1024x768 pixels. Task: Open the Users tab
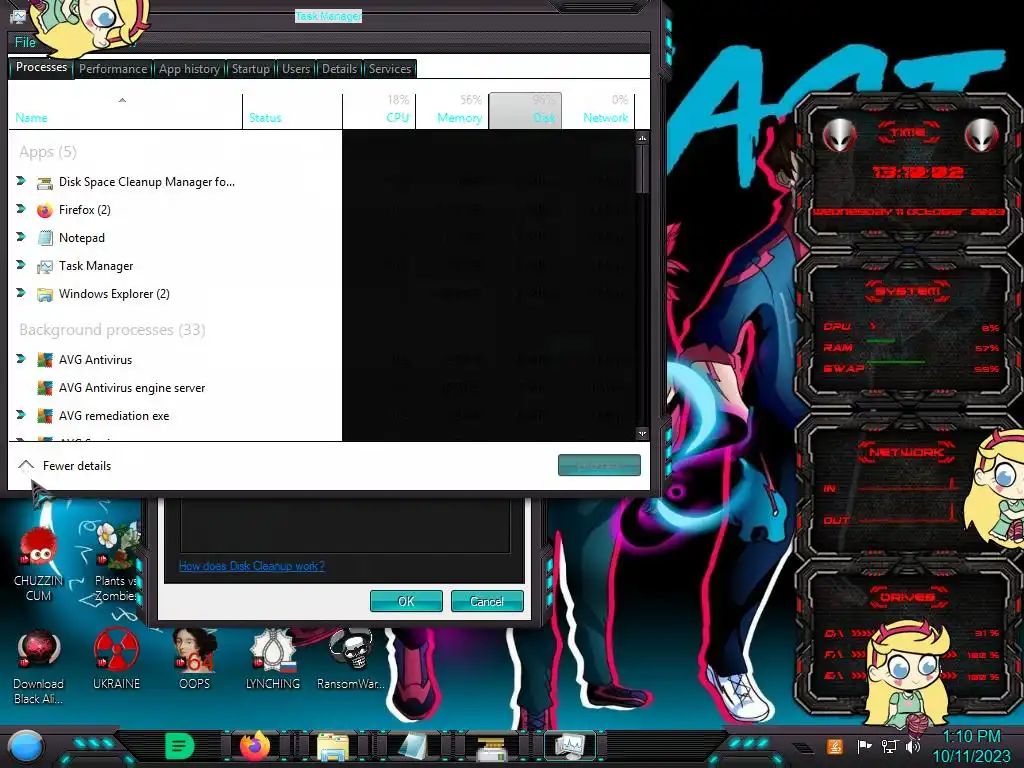coord(296,69)
